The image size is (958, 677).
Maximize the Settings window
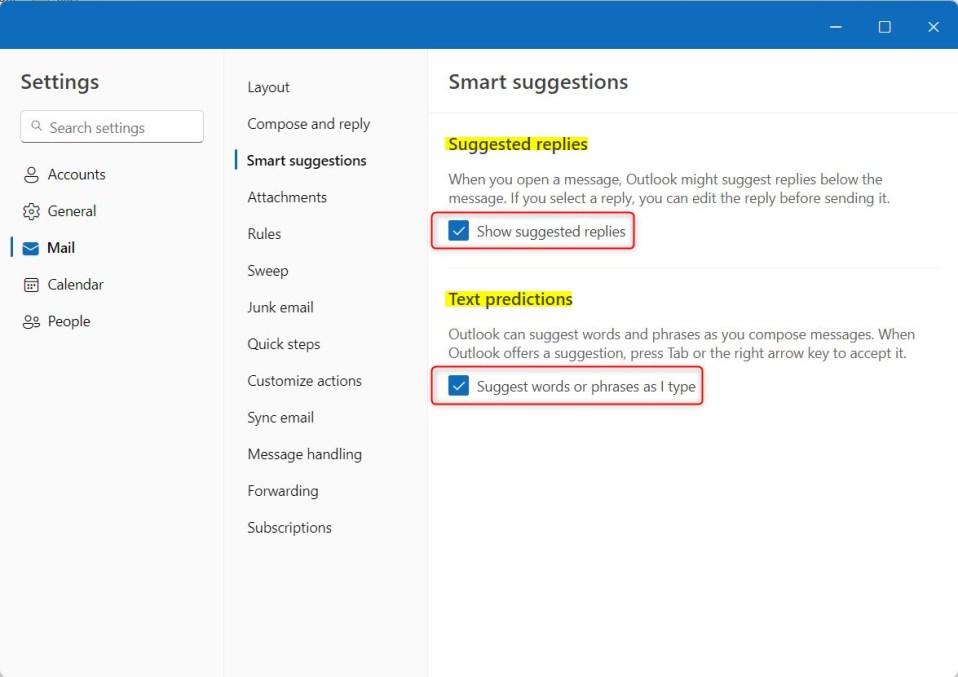tap(884, 27)
